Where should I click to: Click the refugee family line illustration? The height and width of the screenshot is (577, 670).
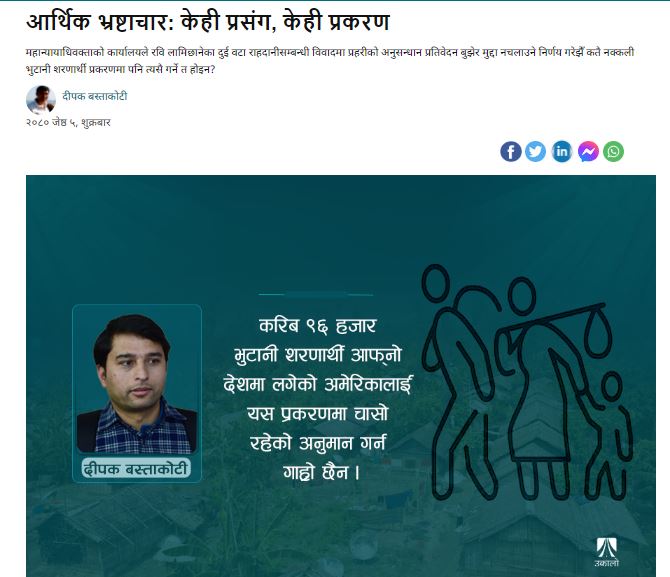point(528,383)
